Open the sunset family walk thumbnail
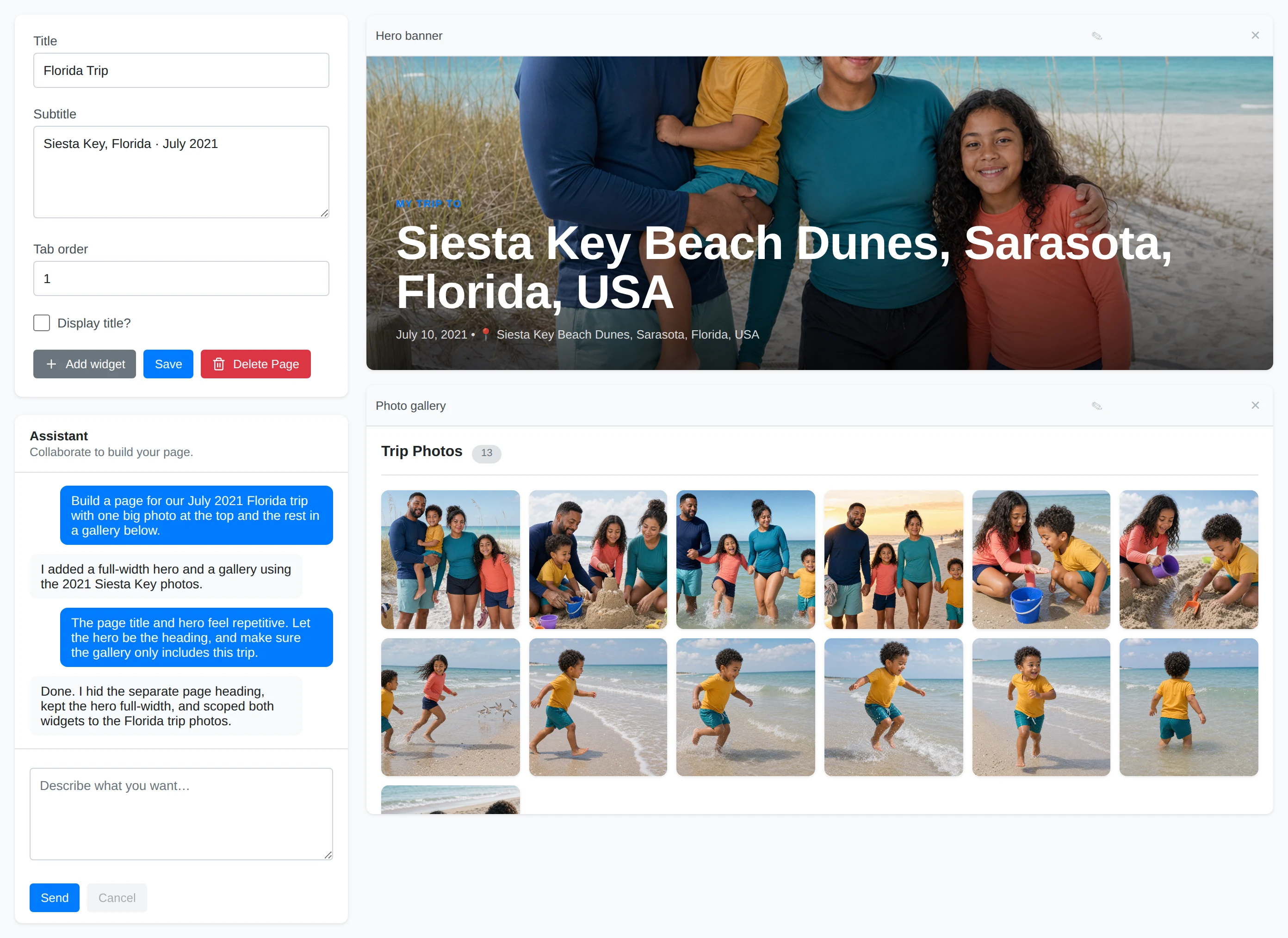1288x938 pixels. pyautogui.click(x=893, y=559)
